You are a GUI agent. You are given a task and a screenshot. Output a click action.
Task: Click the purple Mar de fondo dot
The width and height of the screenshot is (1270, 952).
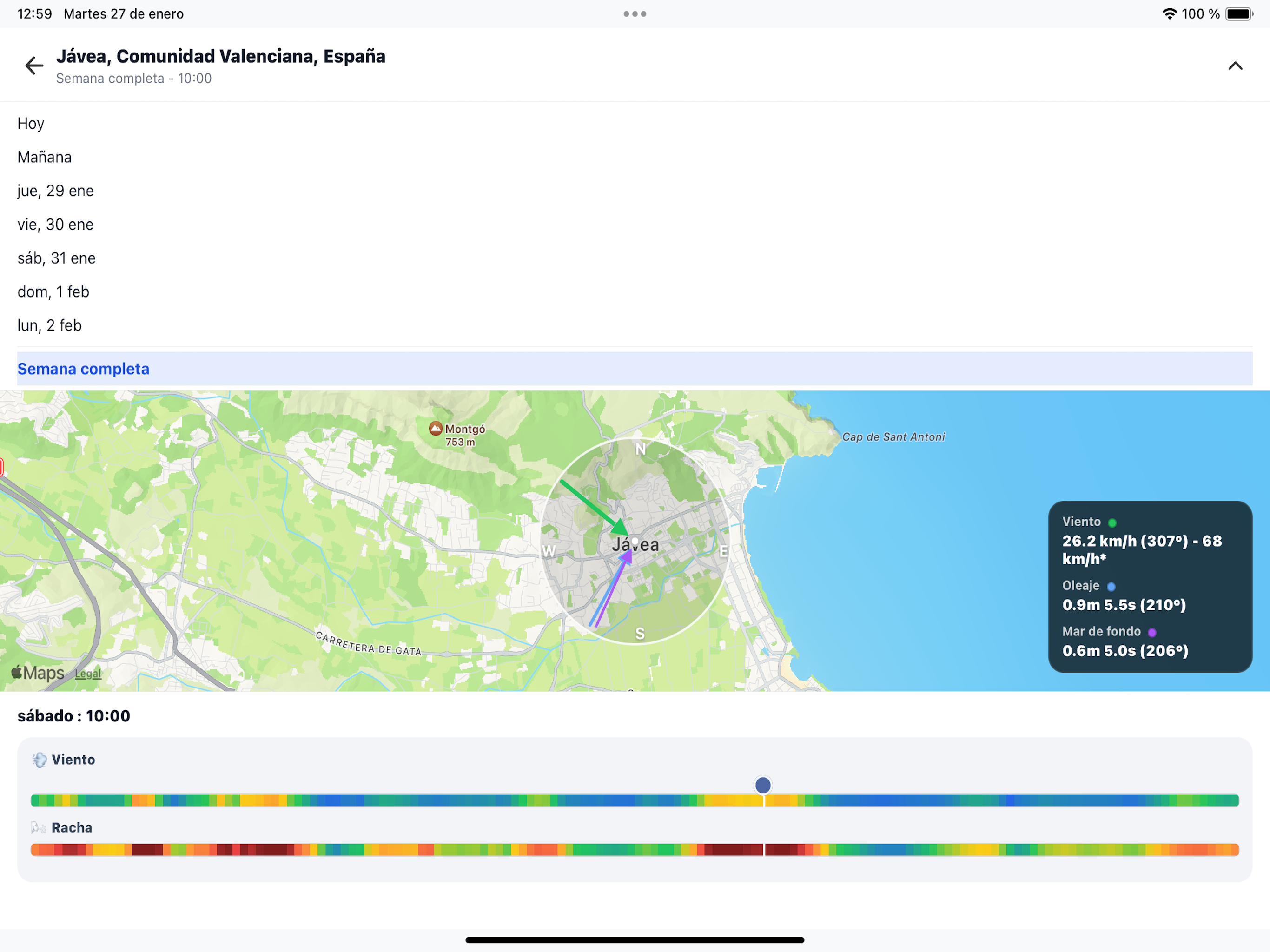1152,632
